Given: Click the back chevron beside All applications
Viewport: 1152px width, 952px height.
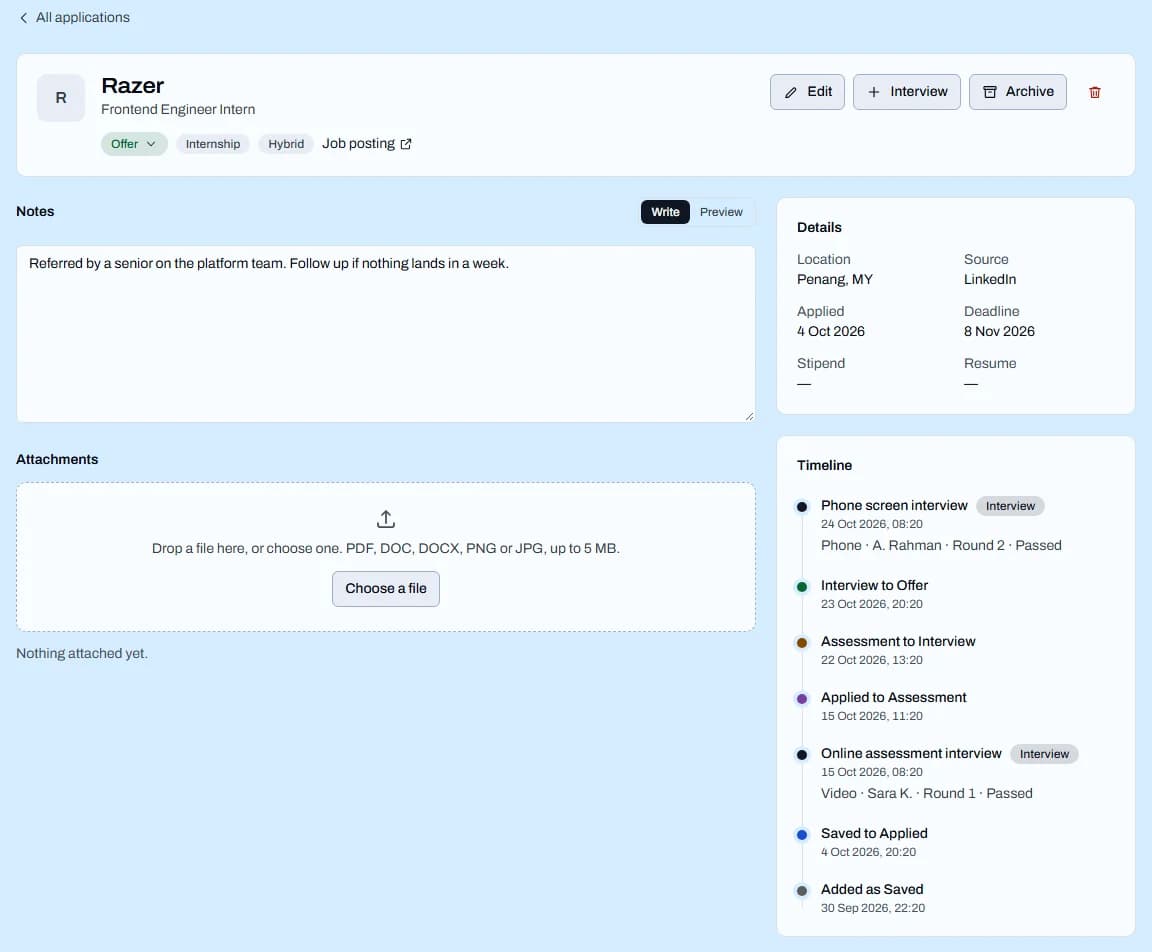Looking at the screenshot, I should pyautogui.click(x=24, y=18).
